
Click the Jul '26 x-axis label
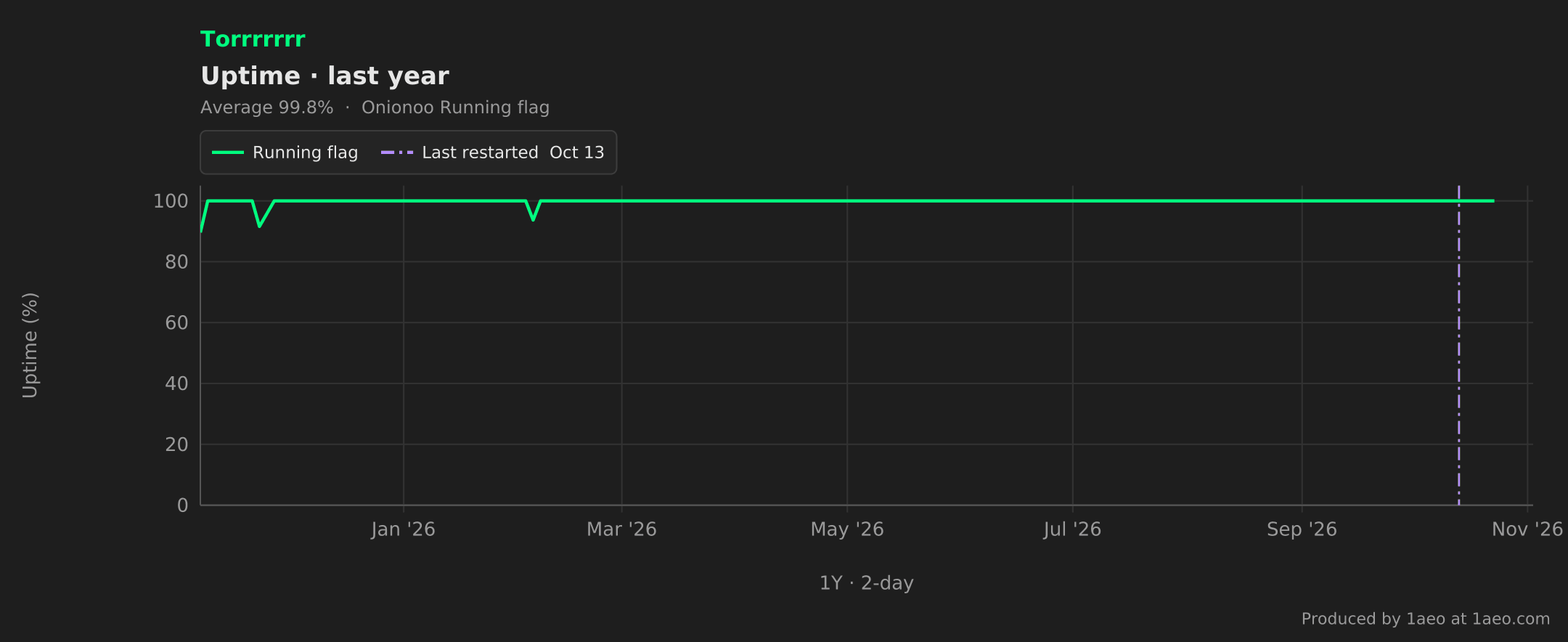click(1072, 529)
